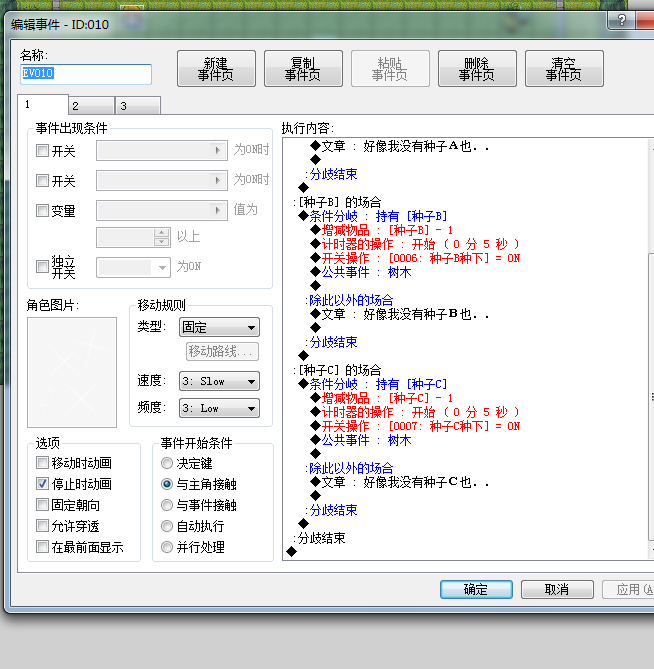
Task: Select the 自动执行 trigger radio button
Action: coord(167,526)
